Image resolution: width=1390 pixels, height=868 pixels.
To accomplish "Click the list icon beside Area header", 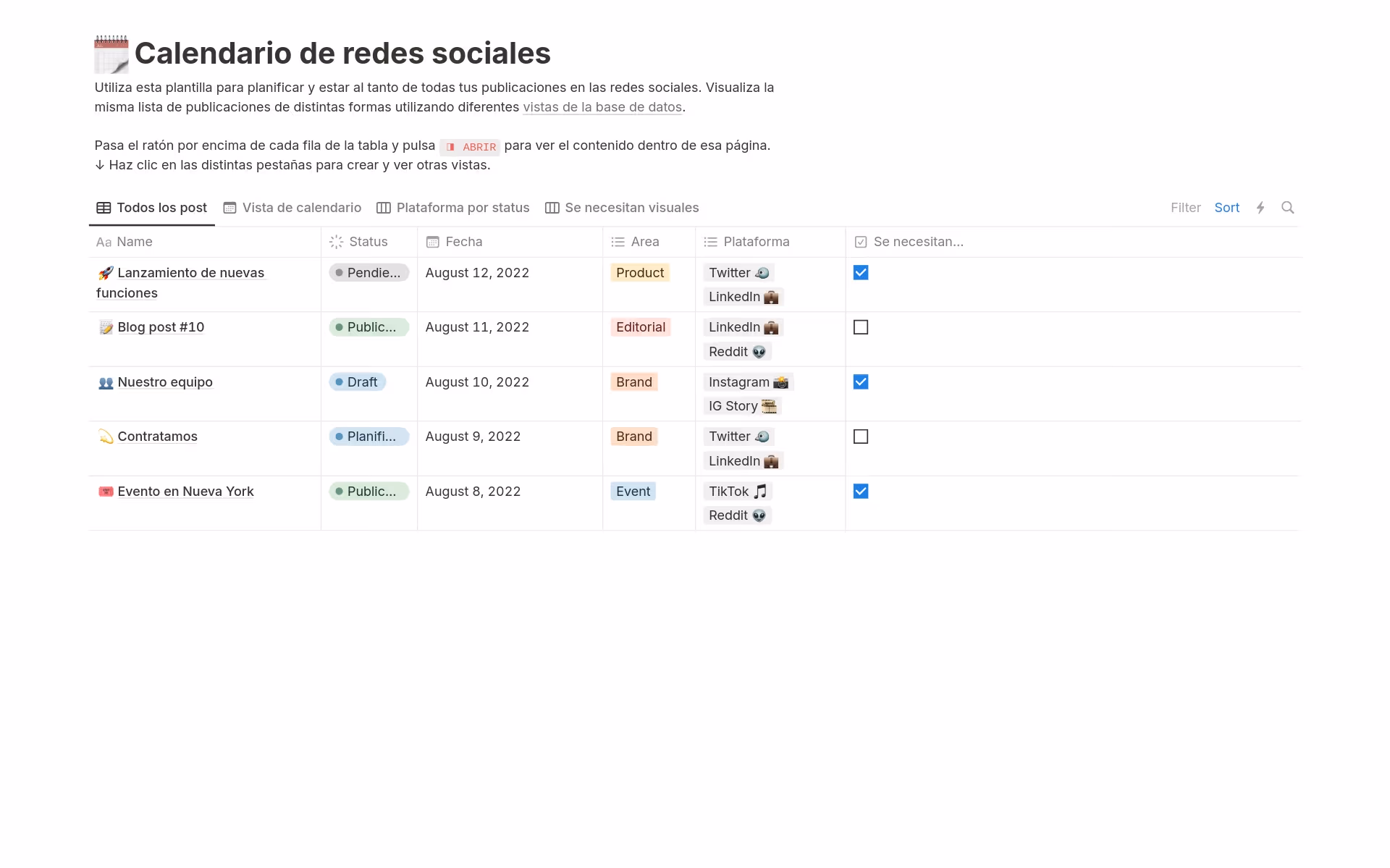I will point(617,241).
